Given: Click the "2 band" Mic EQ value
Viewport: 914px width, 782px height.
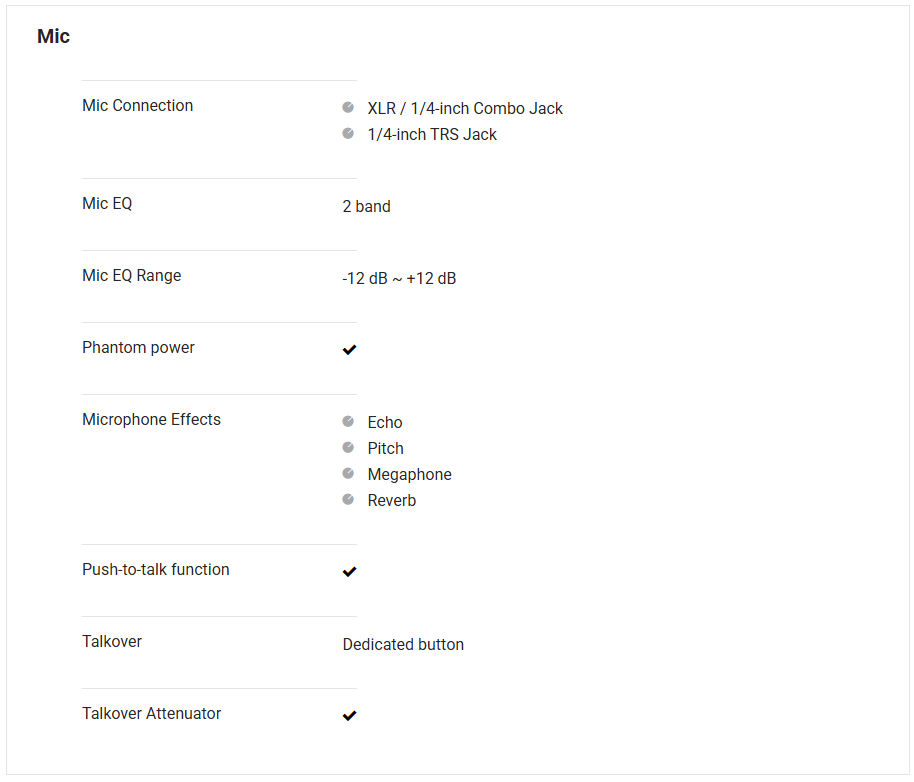Looking at the screenshot, I should [x=366, y=207].
